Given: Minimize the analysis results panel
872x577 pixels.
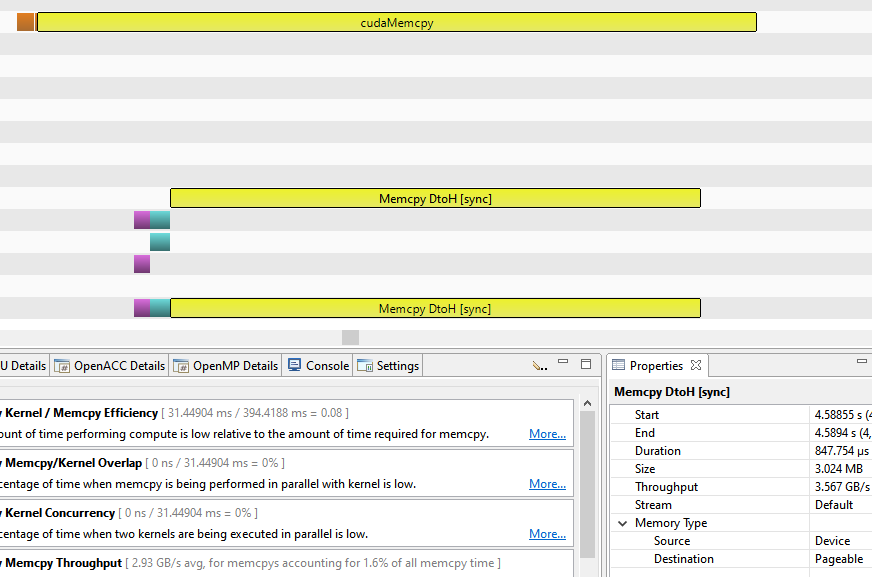Looking at the screenshot, I should point(562,364).
